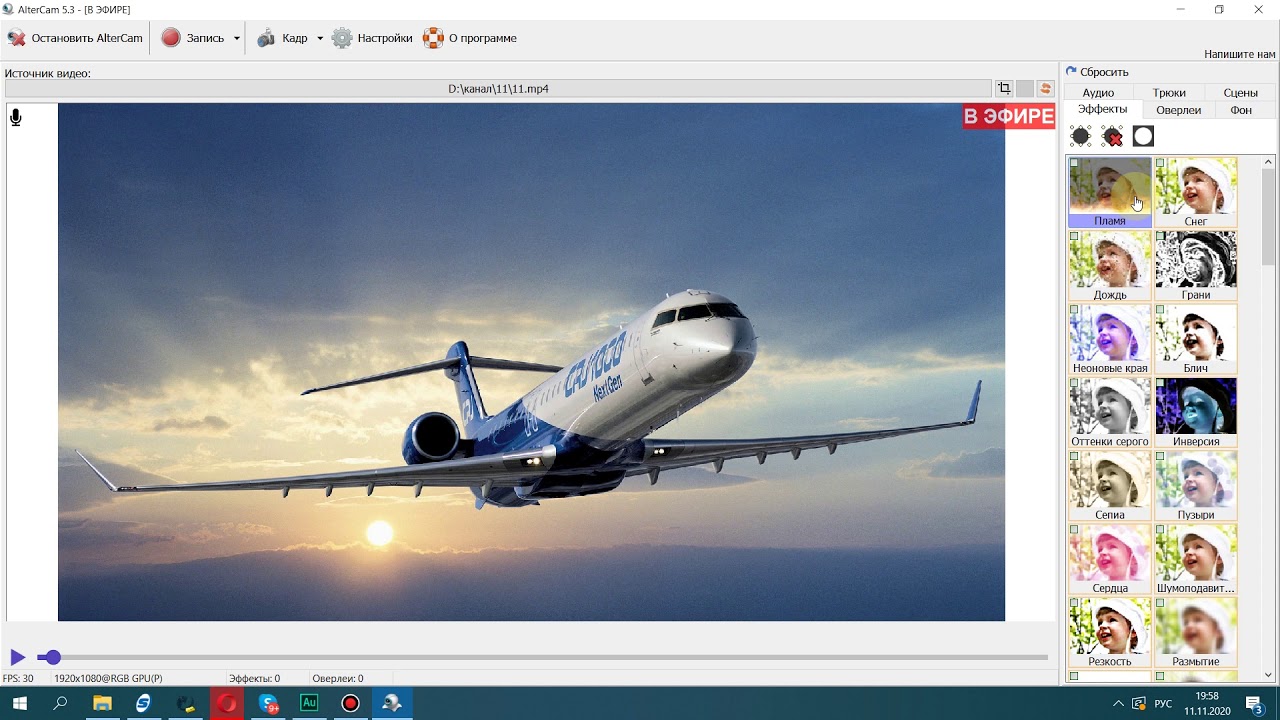The width and height of the screenshot is (1280, 720).
Task: Open File Explorer from the taskbar
Action: (102, 703)
